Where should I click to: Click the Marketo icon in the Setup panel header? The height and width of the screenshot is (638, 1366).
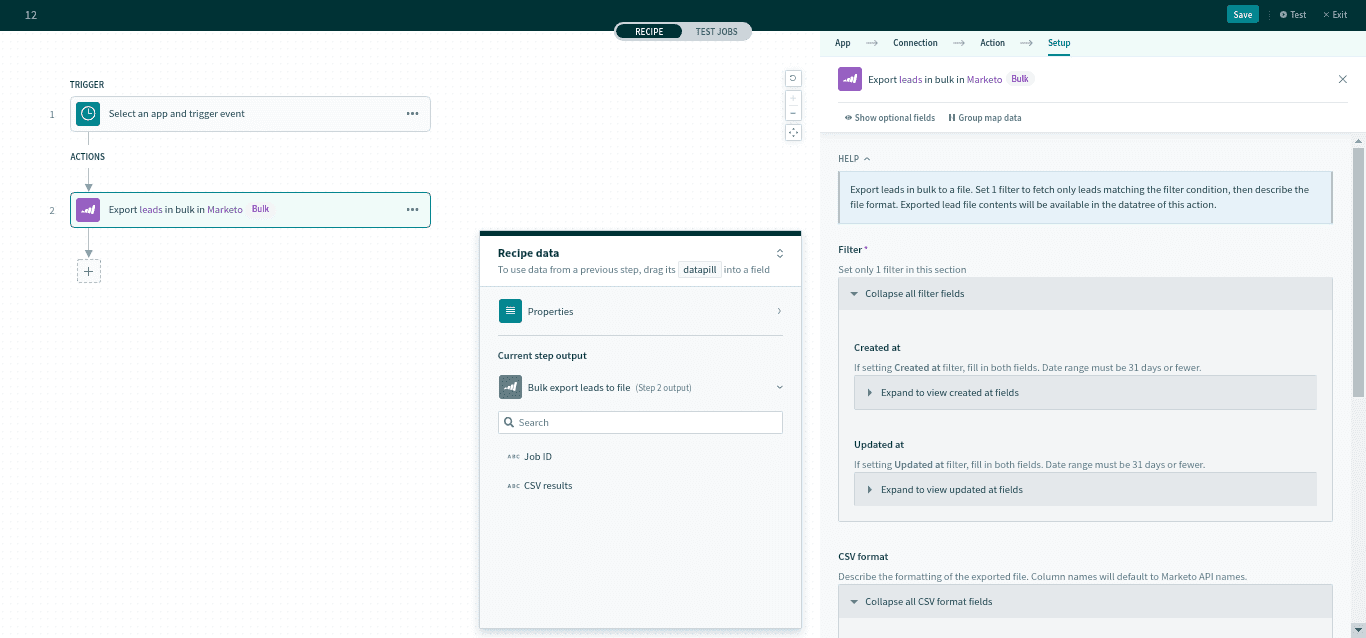tap(849, 78)
